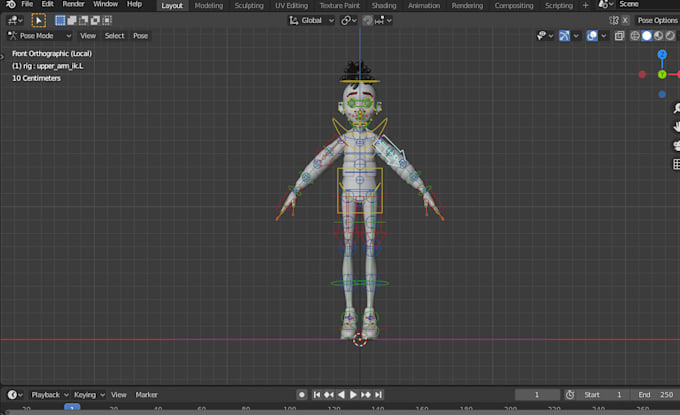Switch to the Sculpting workspace tab
This screenshot has height=415, width=680.
249,6
